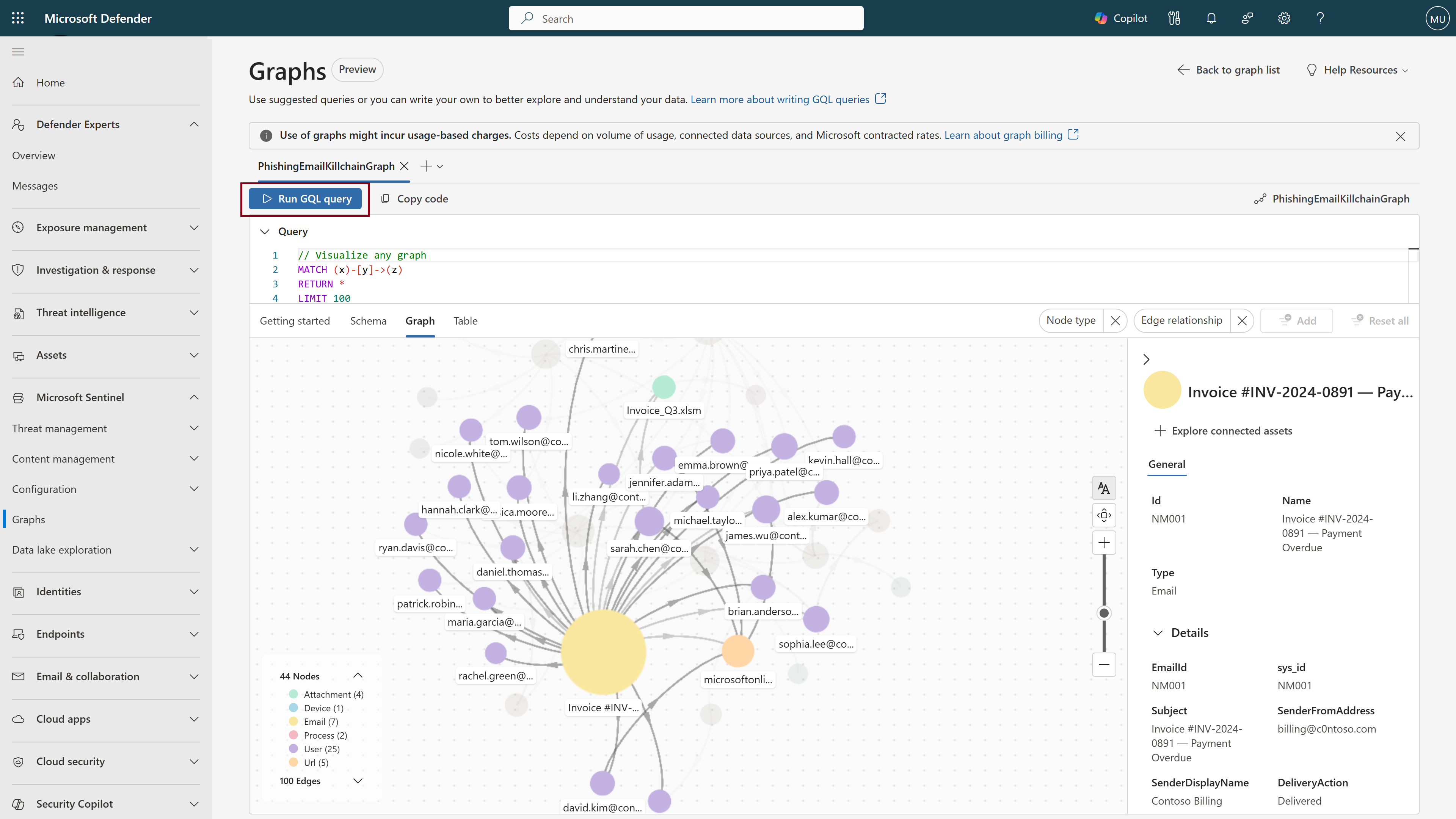Switch to Getting started tab

295,320
